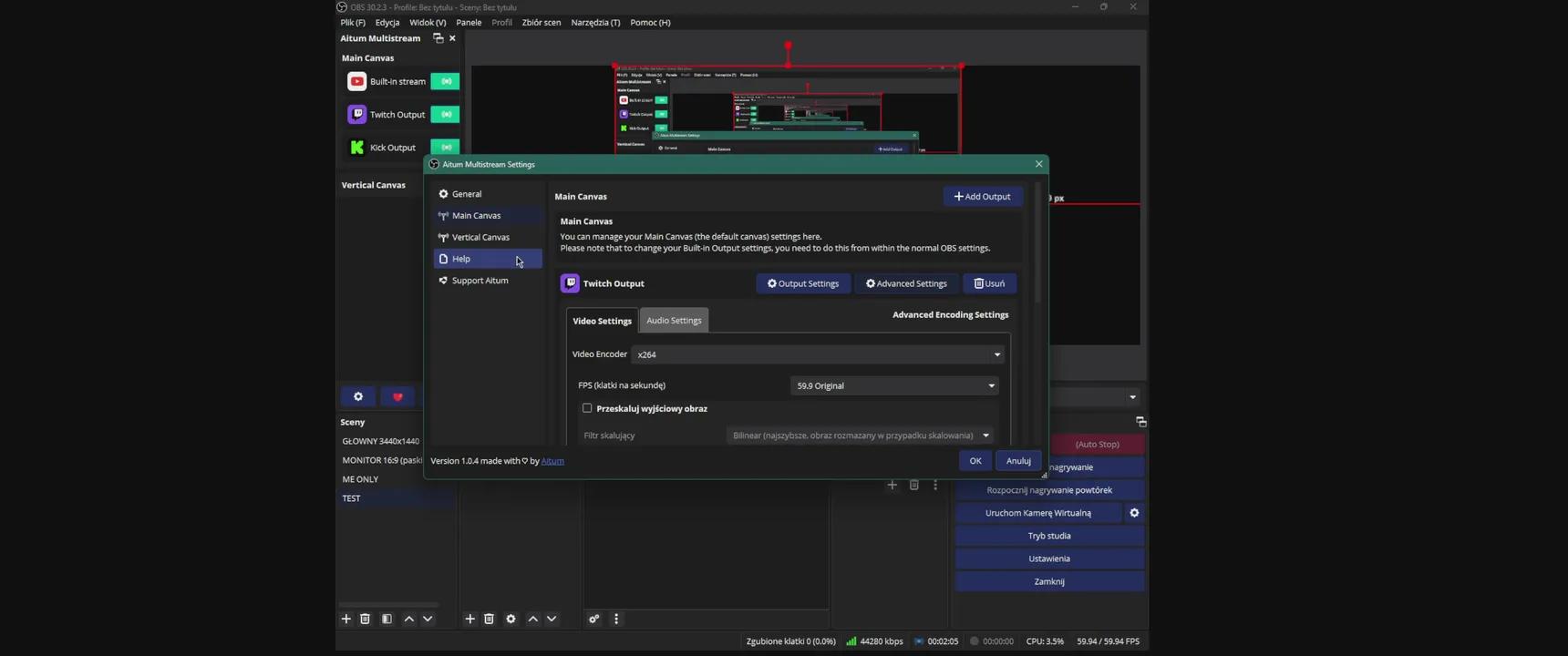This screenshot has width=1568, height=656.
Task: Toggle the Built-in stream broadcast button
Action: coord(446,82)
